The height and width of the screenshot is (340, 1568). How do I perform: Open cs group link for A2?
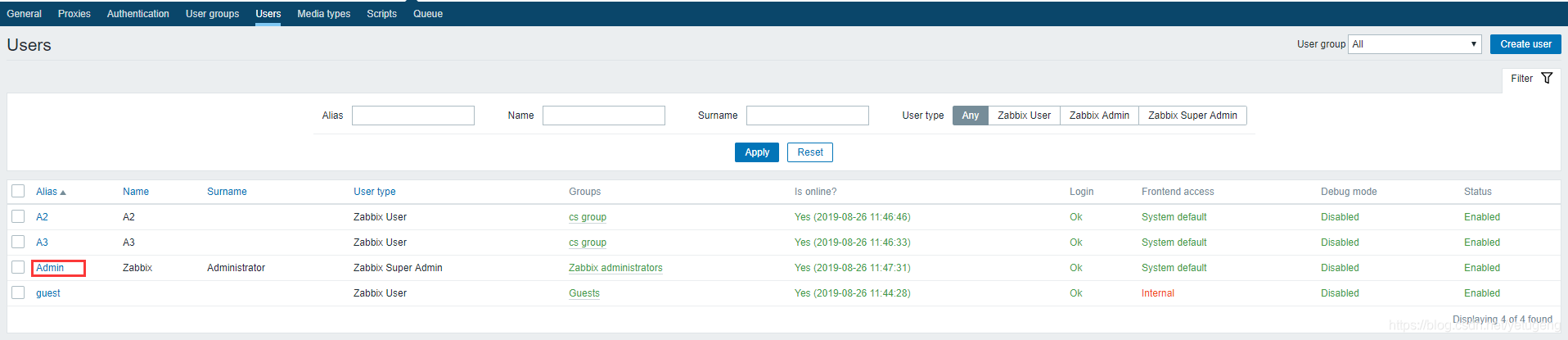[588, 217]
